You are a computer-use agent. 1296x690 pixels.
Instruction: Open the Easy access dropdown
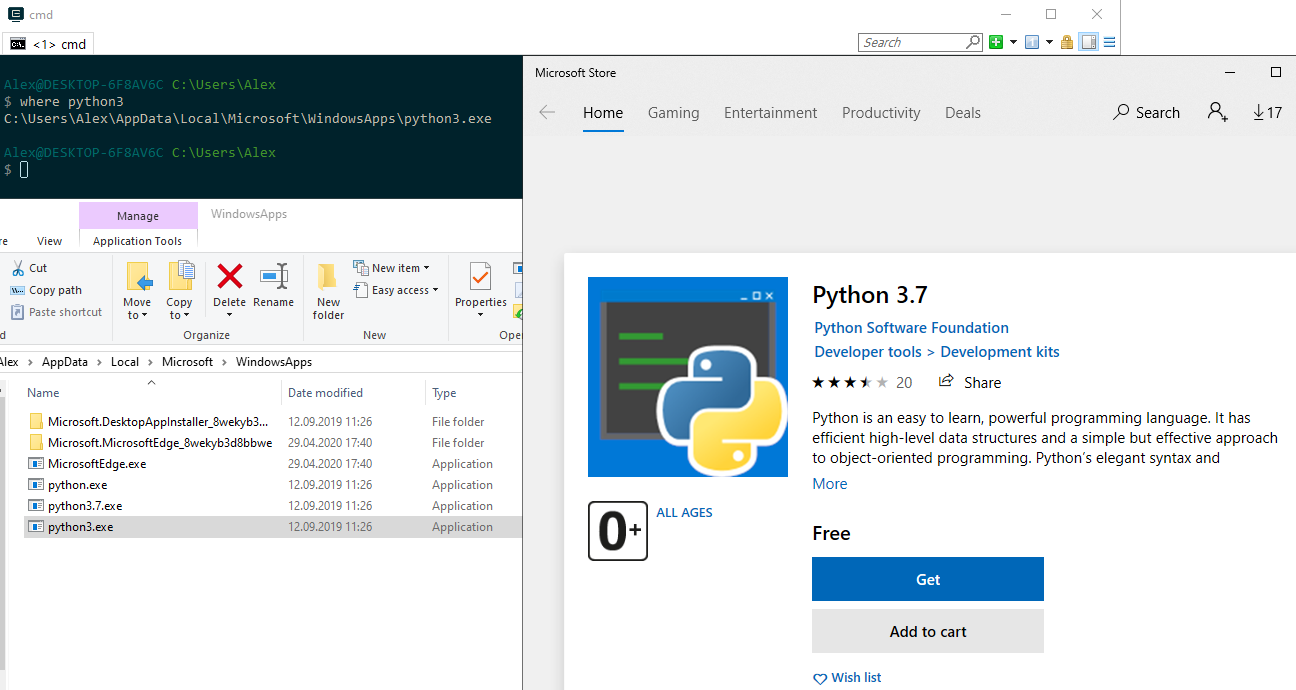pos(396,290)
